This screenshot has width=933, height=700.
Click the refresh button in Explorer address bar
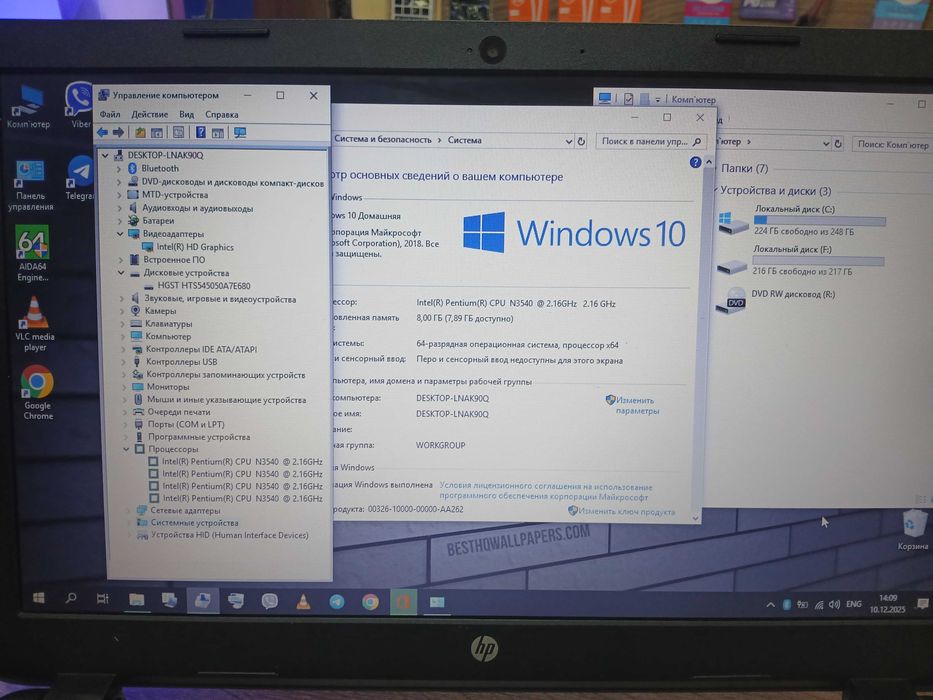(838, 143)
